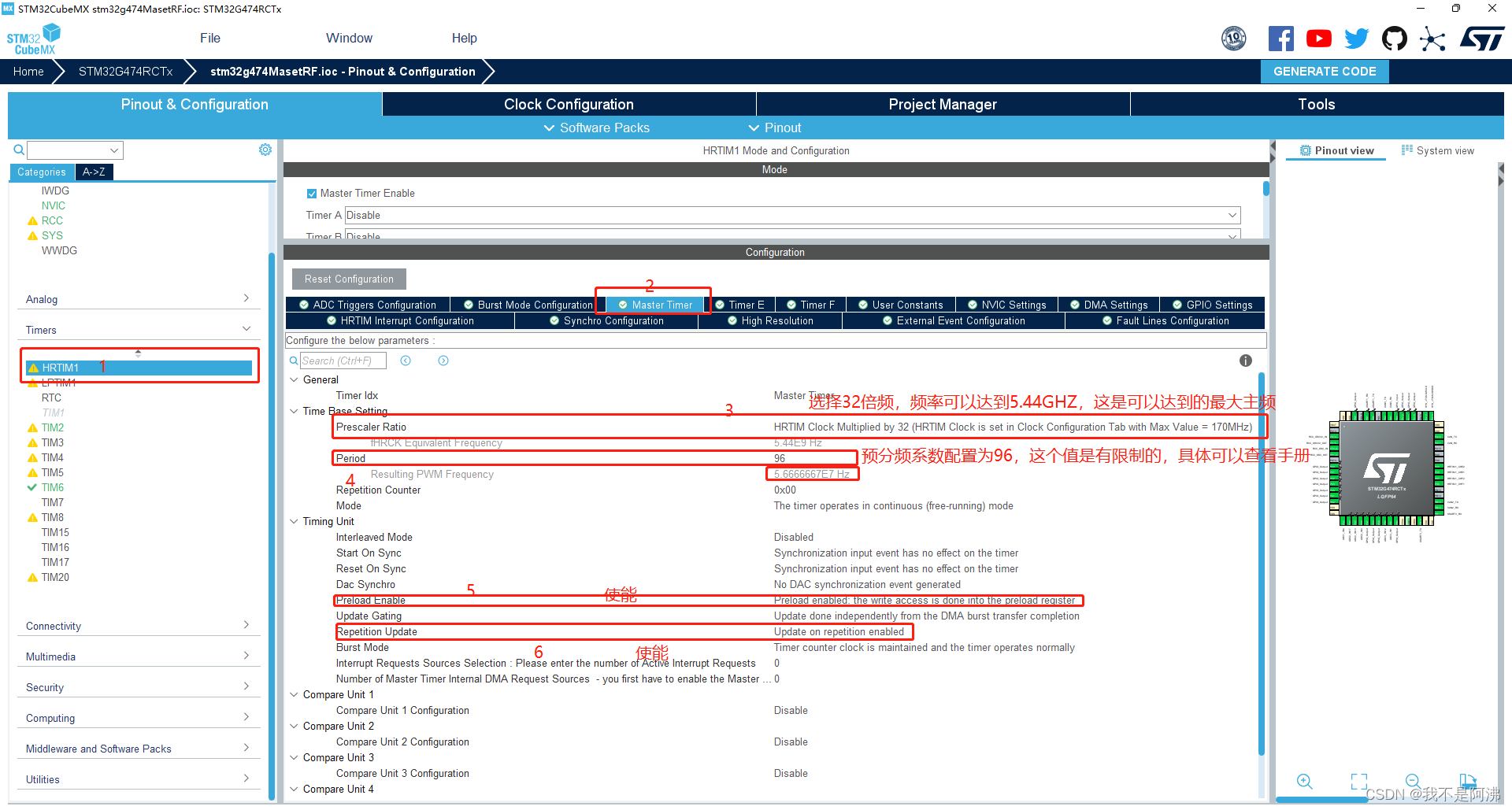Click the peripheral search magnifier icon

19,150
